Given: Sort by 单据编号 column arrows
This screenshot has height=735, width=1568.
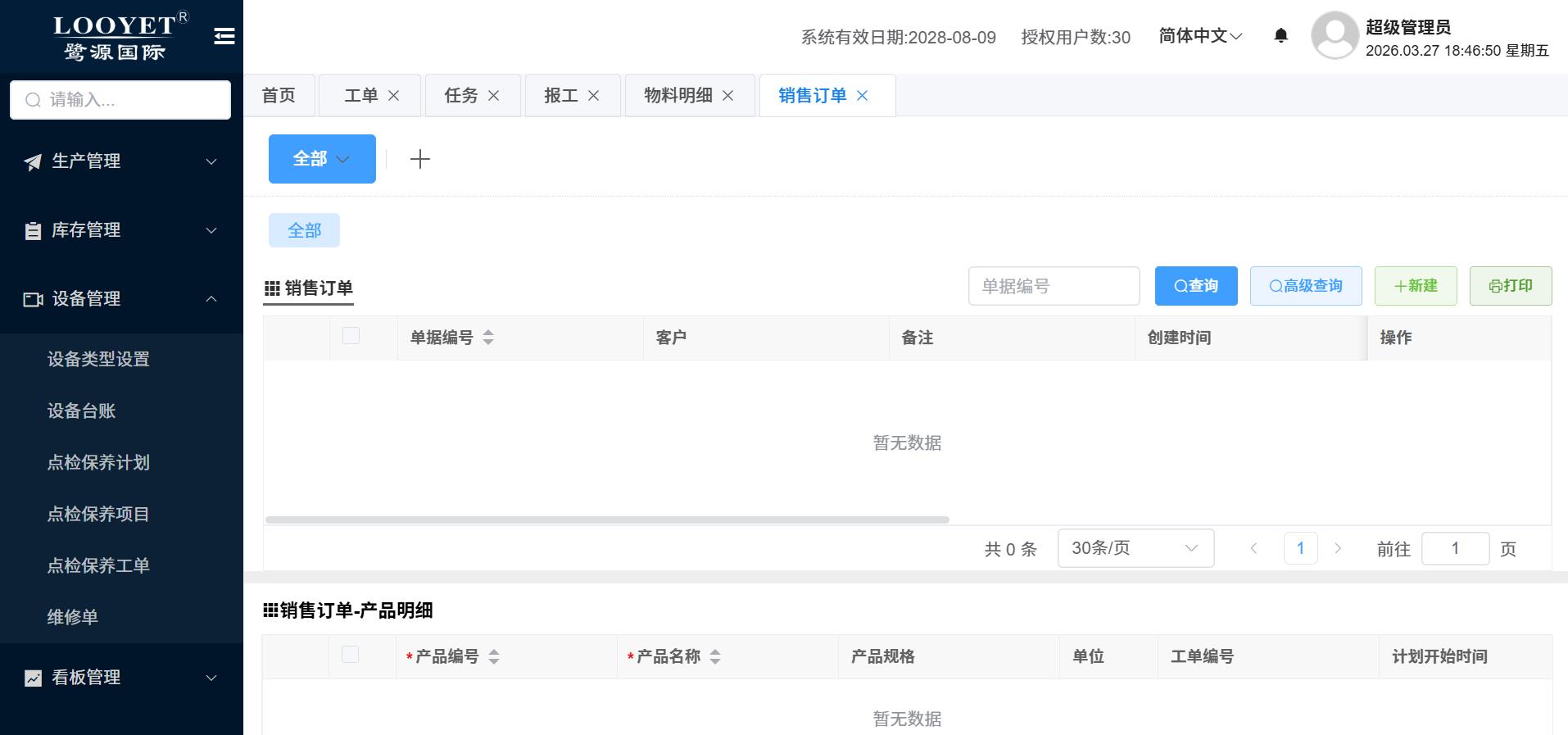Looking at the screenshot, I should 488,338.
